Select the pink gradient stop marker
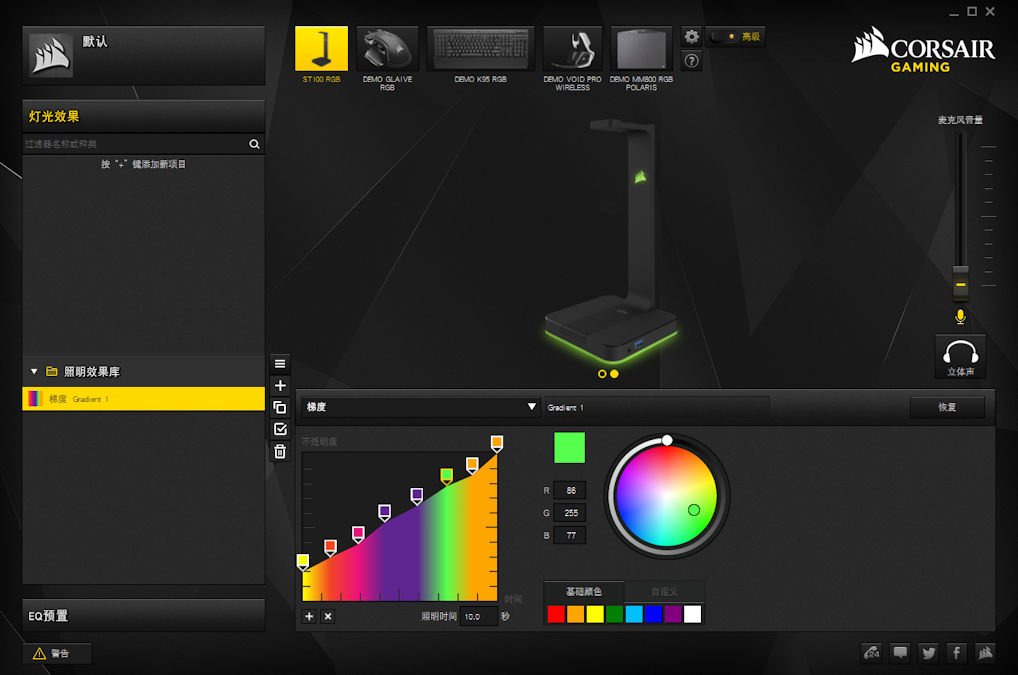Screen dimensions: 1018x675 click(358, 534)
